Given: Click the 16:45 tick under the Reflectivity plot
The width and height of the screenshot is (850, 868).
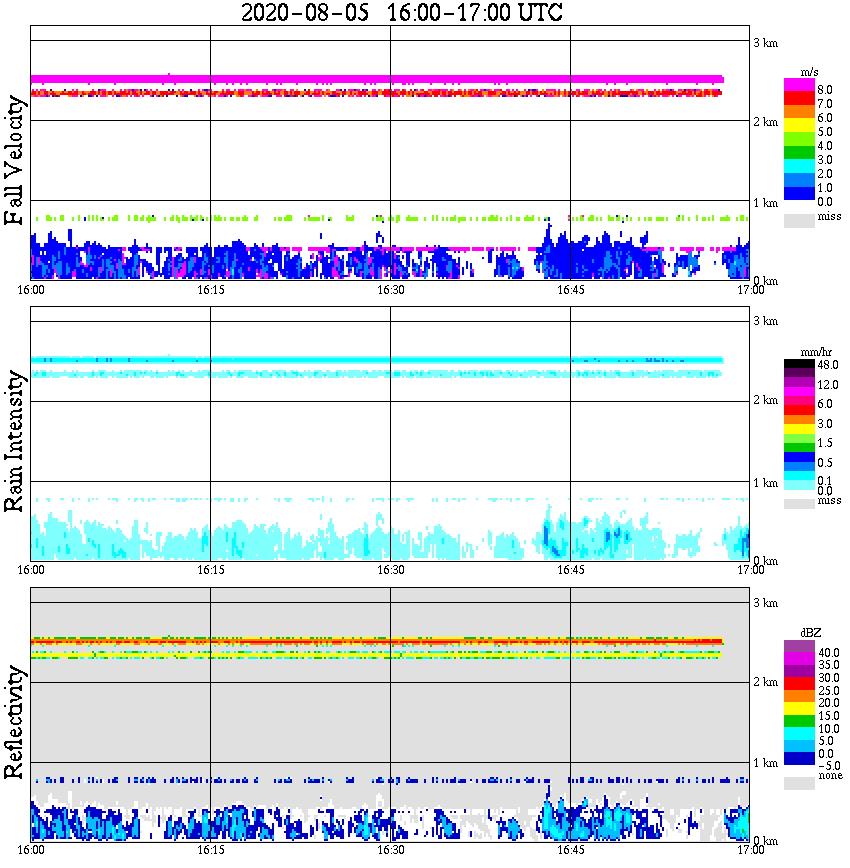Looking at the screenshot, I should [x=570, y=849].
